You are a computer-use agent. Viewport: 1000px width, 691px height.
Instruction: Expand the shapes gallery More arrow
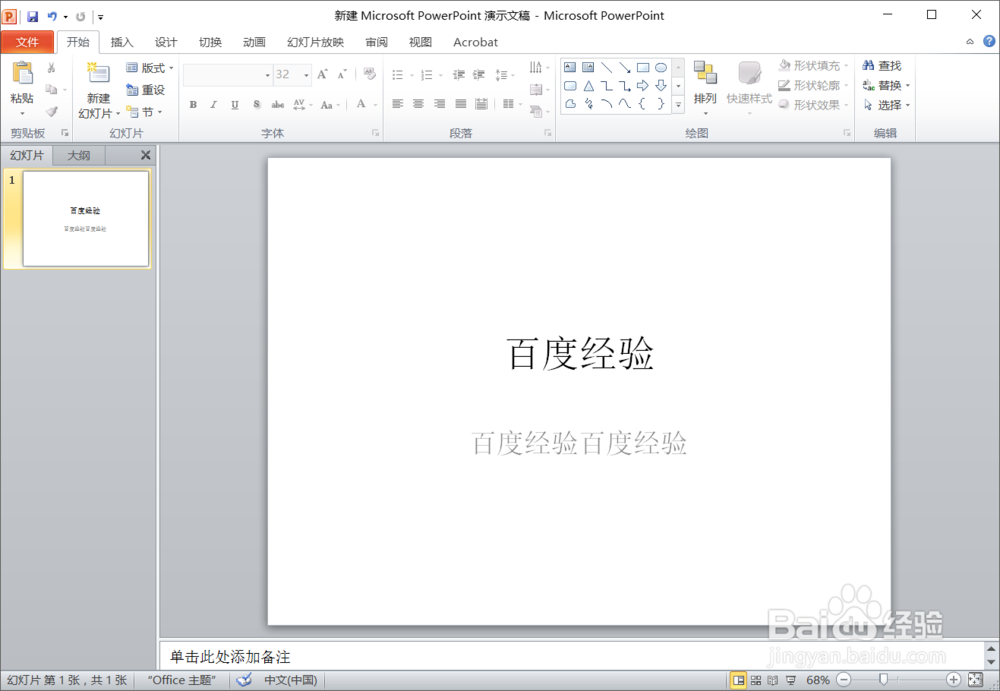679,104
